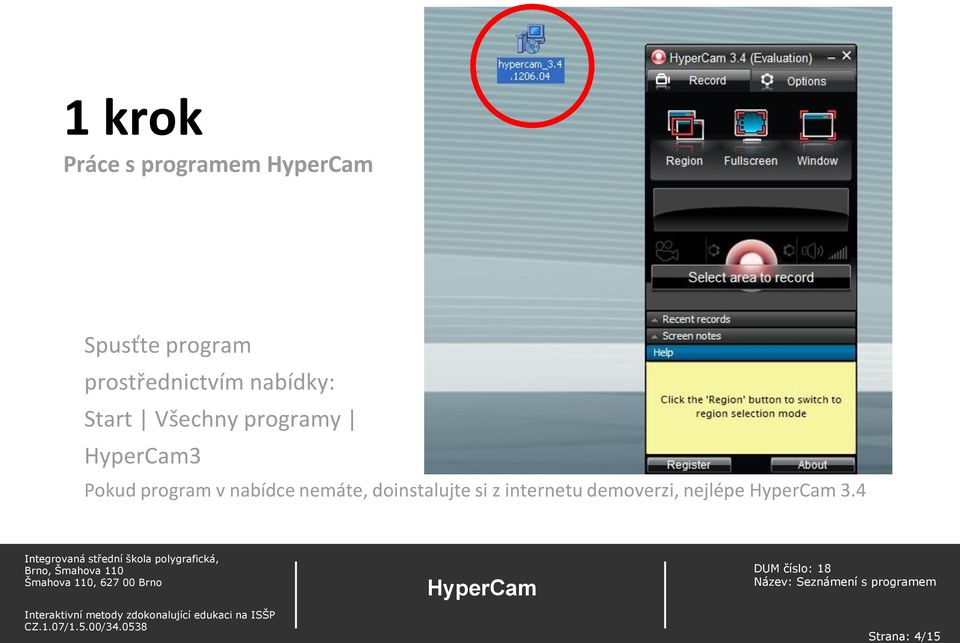Click the Select area to record button
The height and width of the screenshot is (643, 960).
point(751,277)
